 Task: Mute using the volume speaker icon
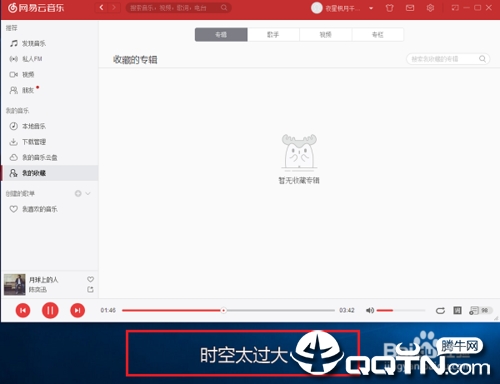click(370, 310)
